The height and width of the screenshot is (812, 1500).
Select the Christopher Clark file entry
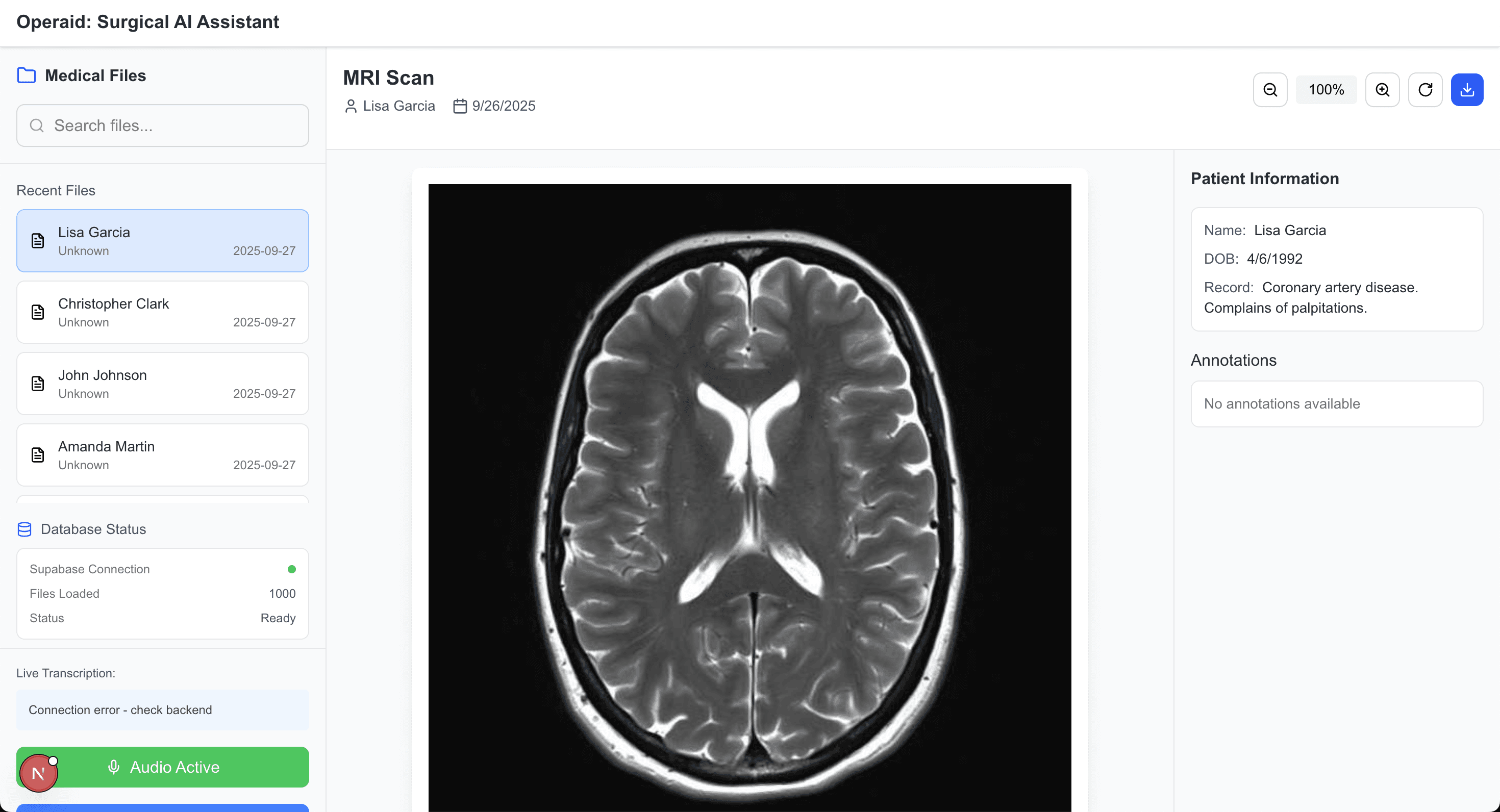click(x=162, y=312)
